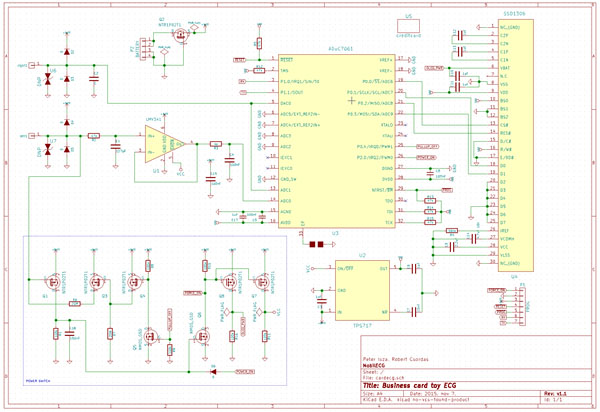Select the U7 TVS diode symbol
Screen dimensions: 600x412
pyautogui.click(x=48, y=149)
